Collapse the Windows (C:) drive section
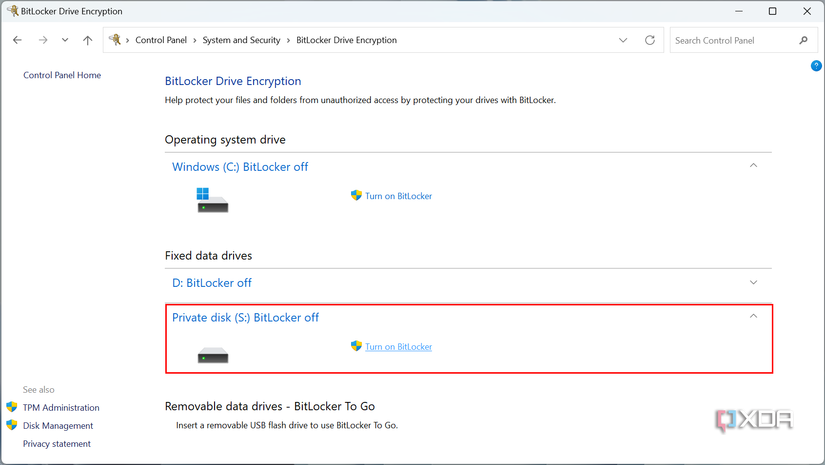 (753, 166)
